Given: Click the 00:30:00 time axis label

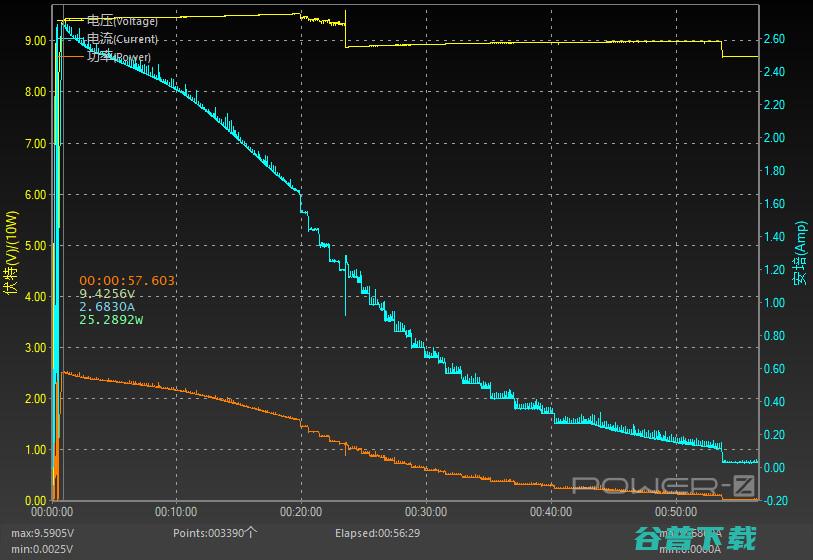Looking at the screenshot, I should [426, 512].
